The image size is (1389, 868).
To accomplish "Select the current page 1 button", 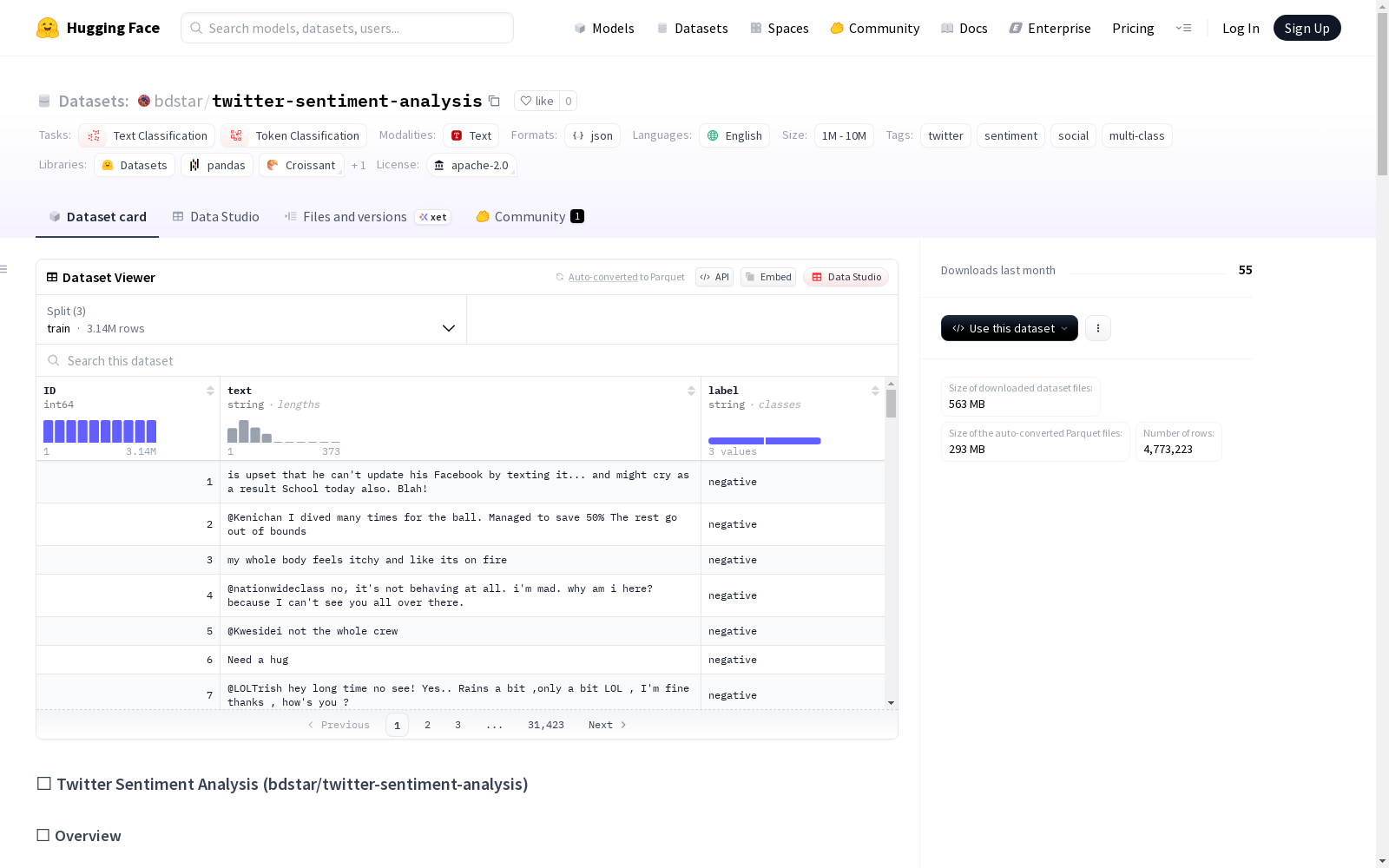I will point(397,725).
